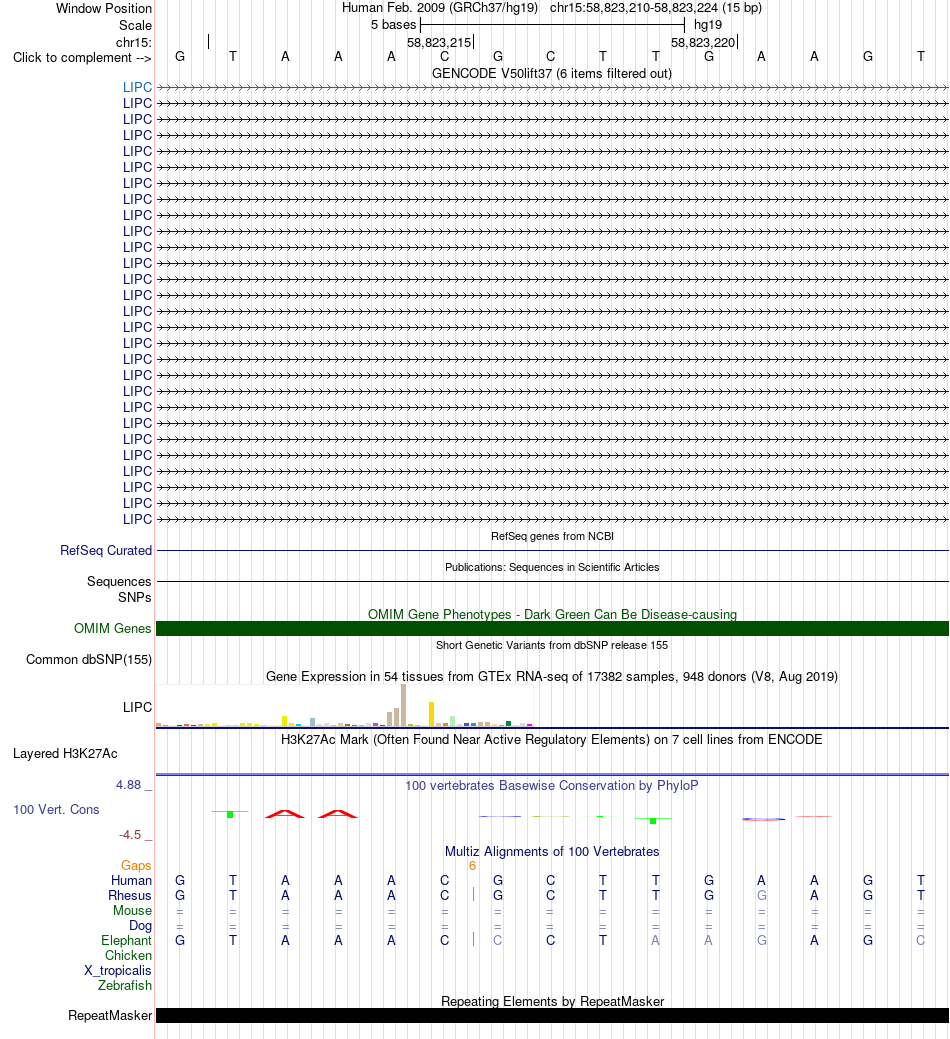This screenshot has height=1039, width=950.
Task: Click the OMIM Genes track label
Action: click(113, 629)
